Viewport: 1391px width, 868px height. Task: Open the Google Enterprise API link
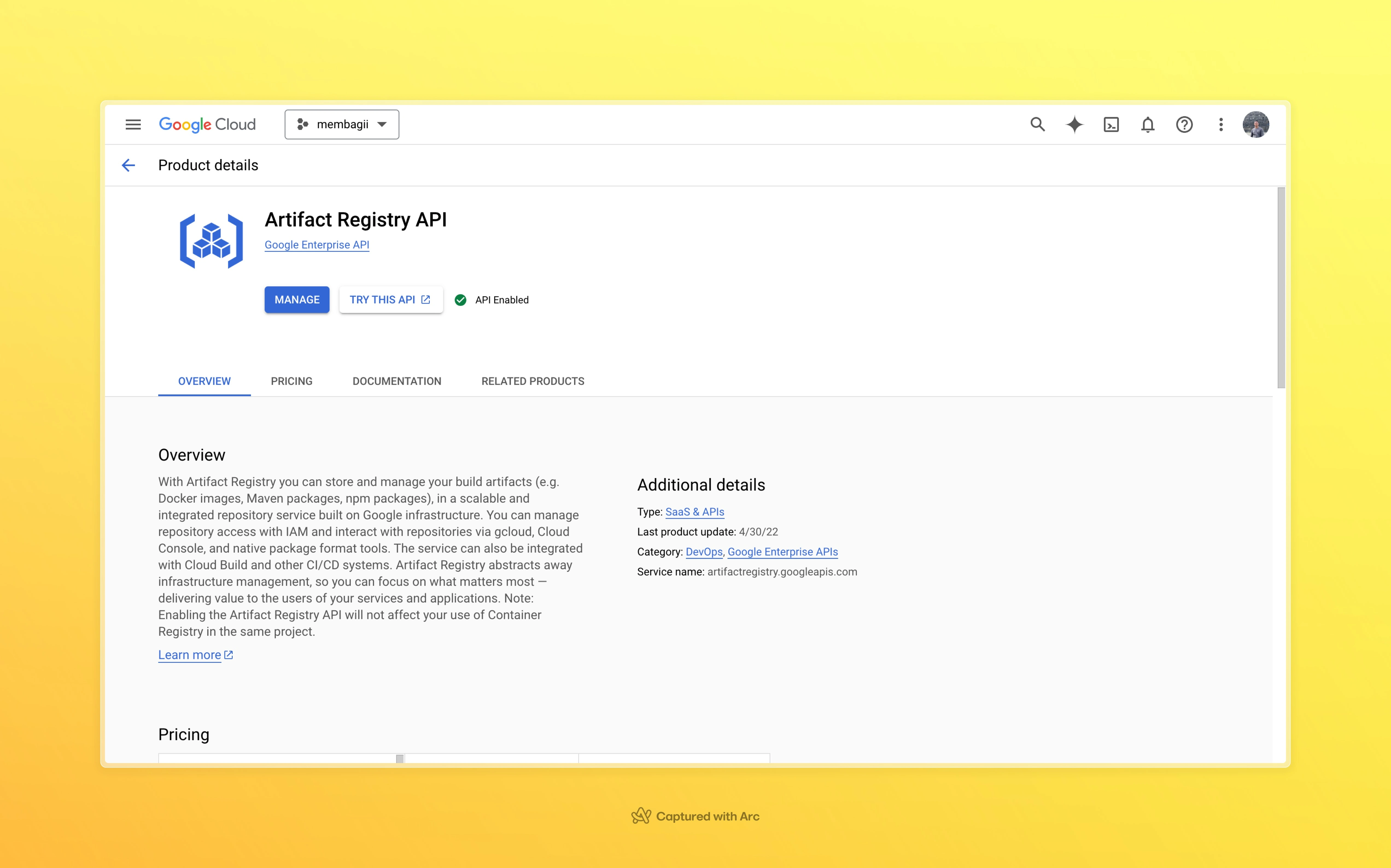(x=316, y=245)
